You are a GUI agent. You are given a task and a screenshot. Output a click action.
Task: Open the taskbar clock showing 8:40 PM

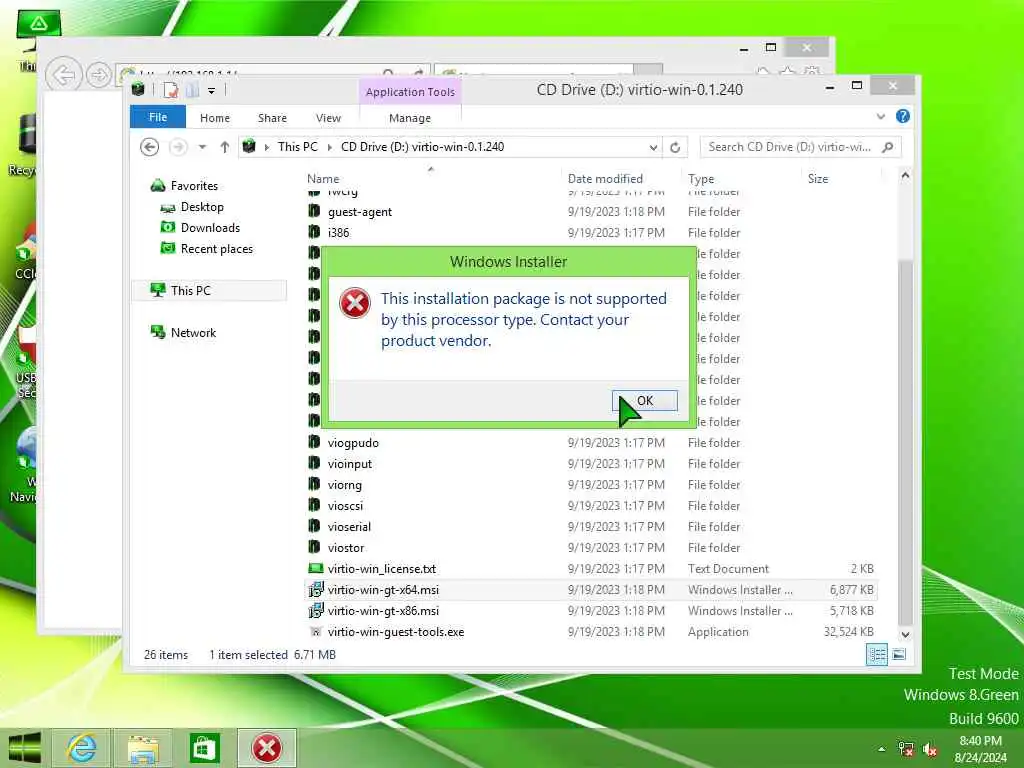point(980,749)
